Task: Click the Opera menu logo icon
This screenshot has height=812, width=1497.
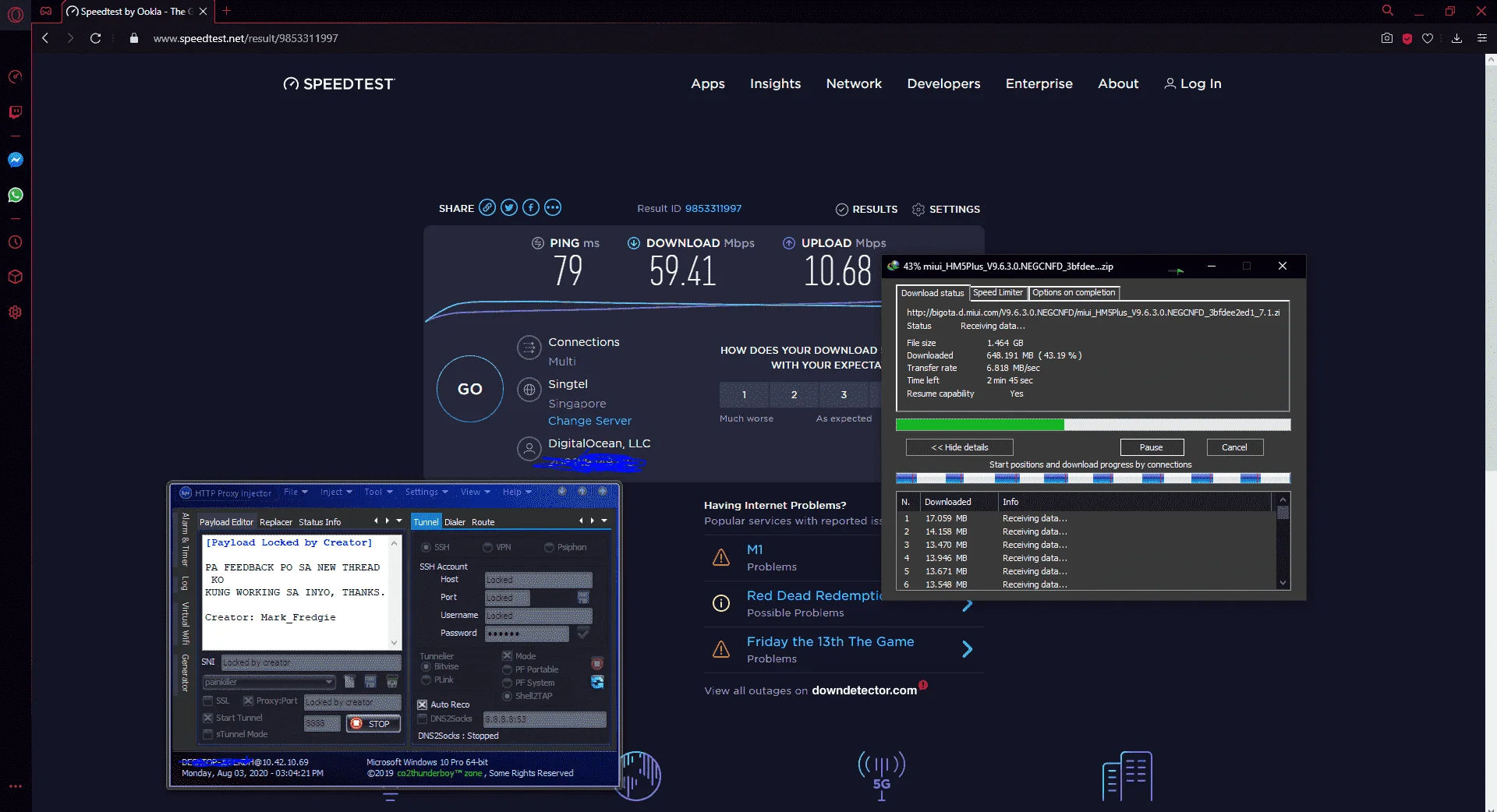Action: click(x=16, y=14)
